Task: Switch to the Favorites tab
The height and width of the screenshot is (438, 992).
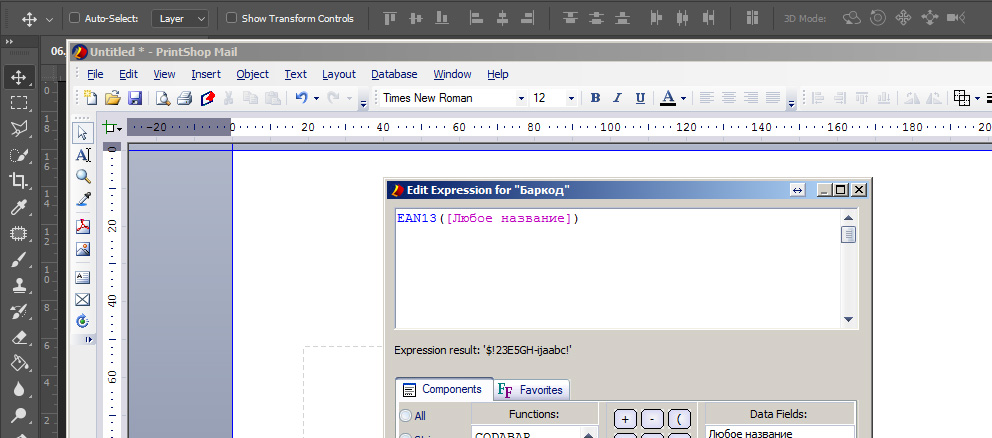Action: [531, 390]
